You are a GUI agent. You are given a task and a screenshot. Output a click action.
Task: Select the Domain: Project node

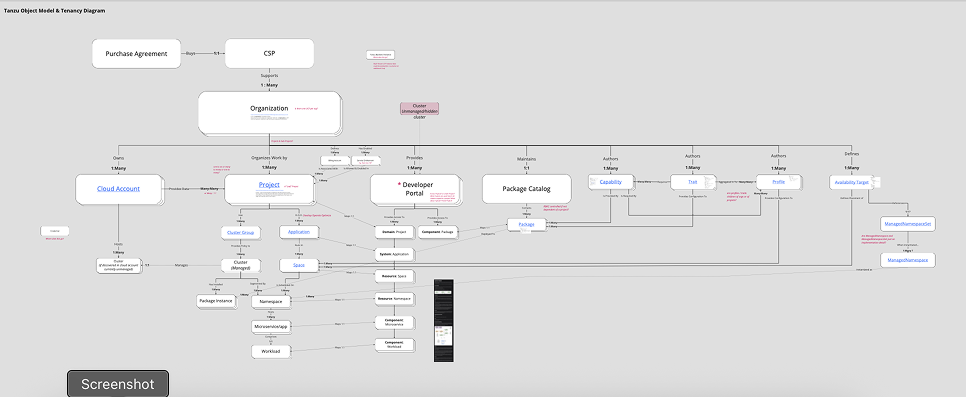coord(395,232)
